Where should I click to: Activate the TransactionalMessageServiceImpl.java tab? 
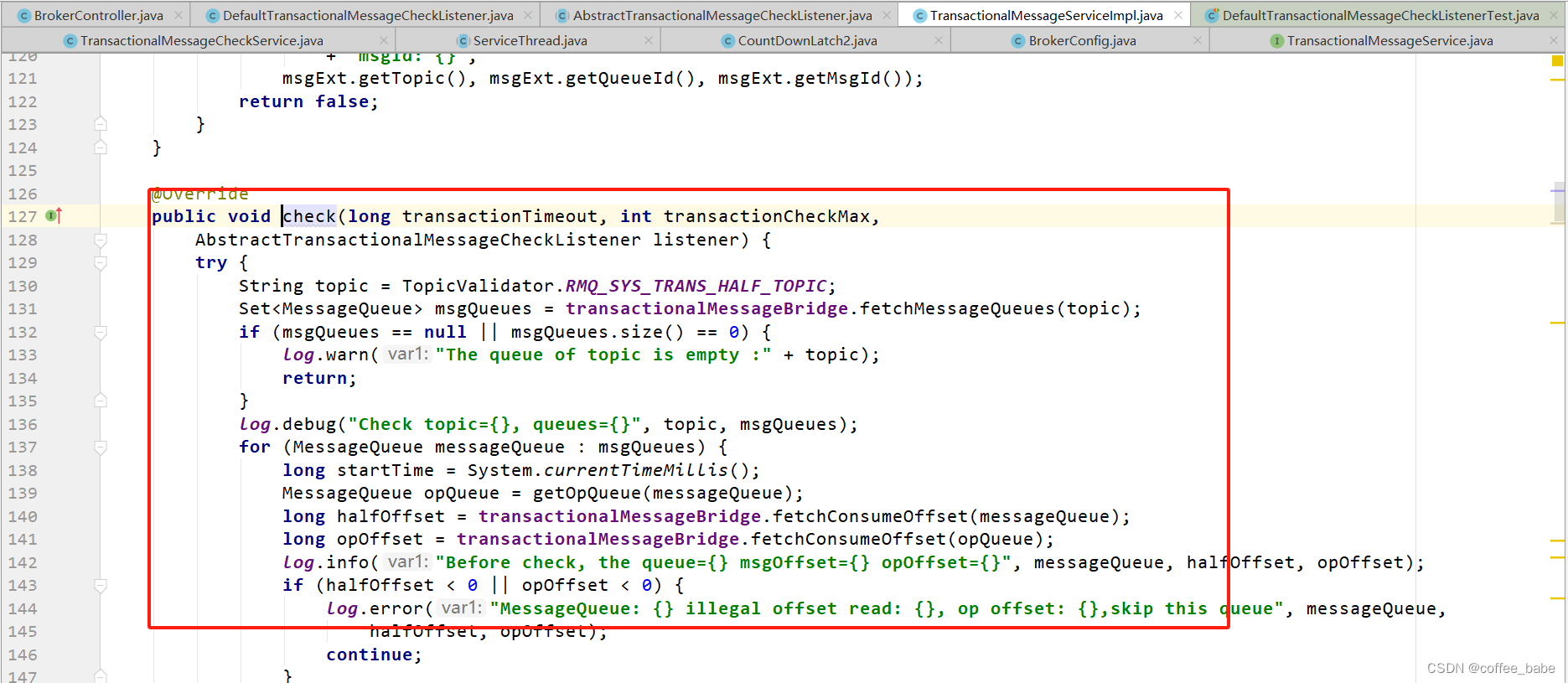point(1045,15)
